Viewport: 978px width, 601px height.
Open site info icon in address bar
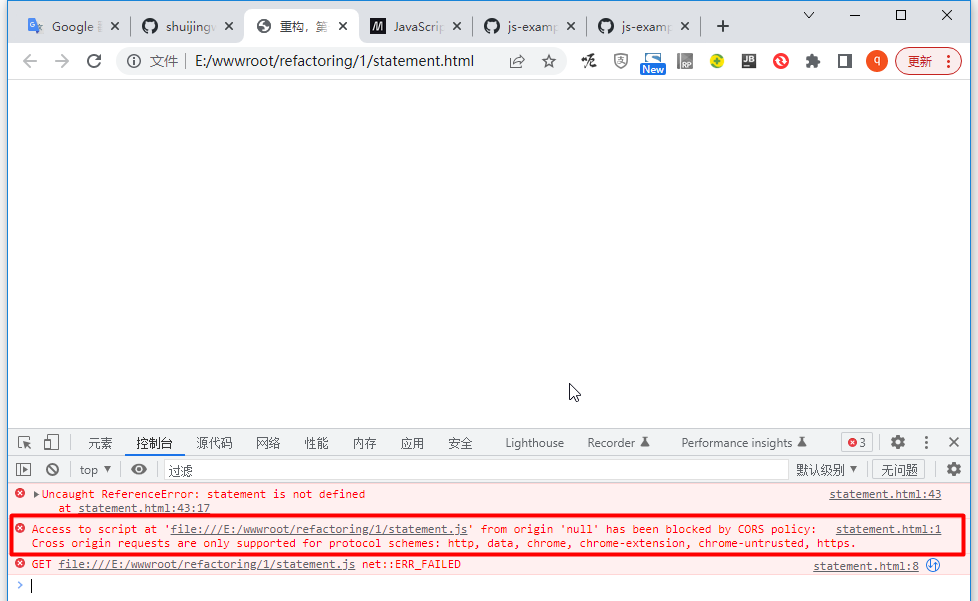click(x=133, y=61)
